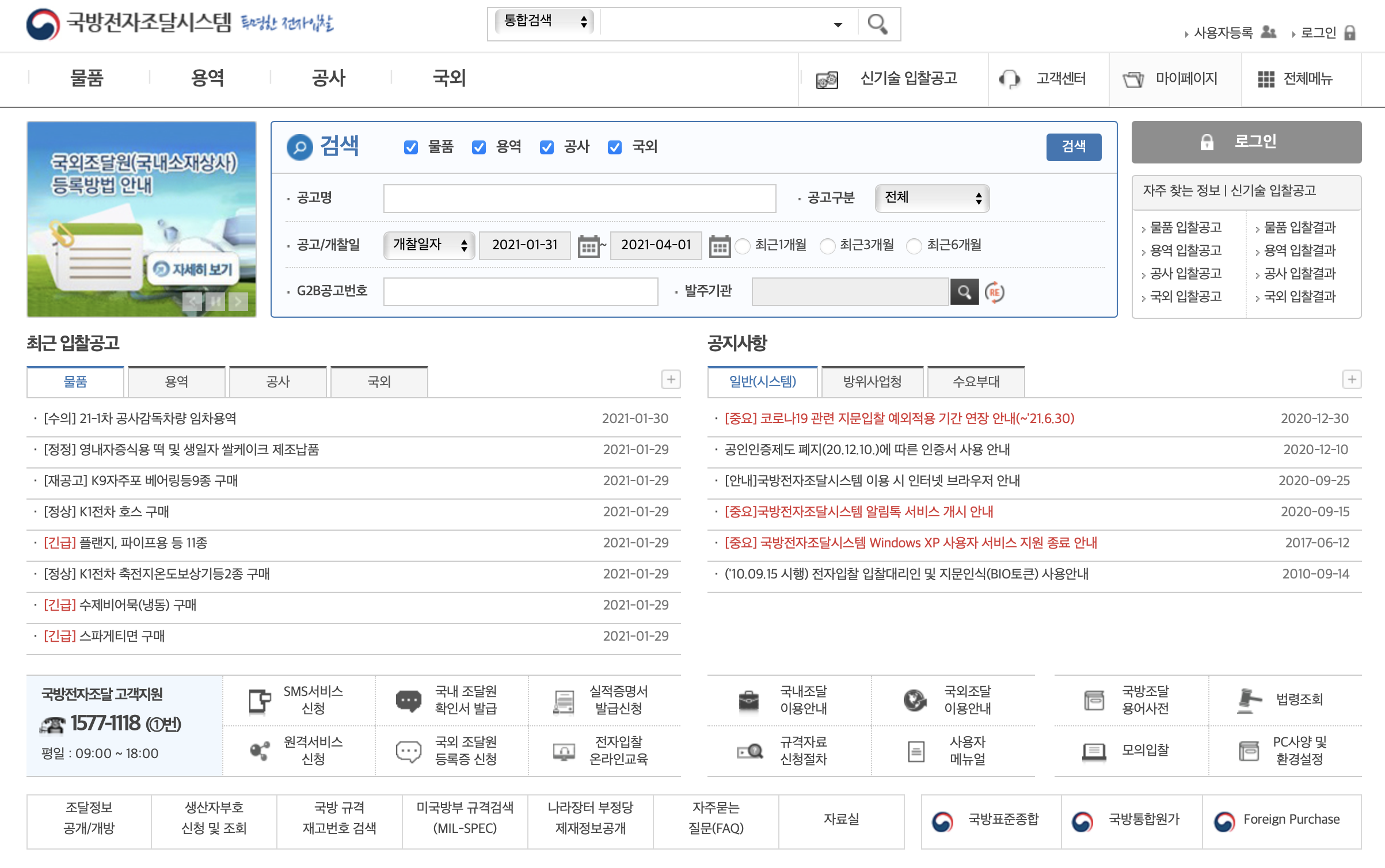The image size is (1385, 868).
Task: Click the 사용자등록 link
Action: tap(1223, 33)
